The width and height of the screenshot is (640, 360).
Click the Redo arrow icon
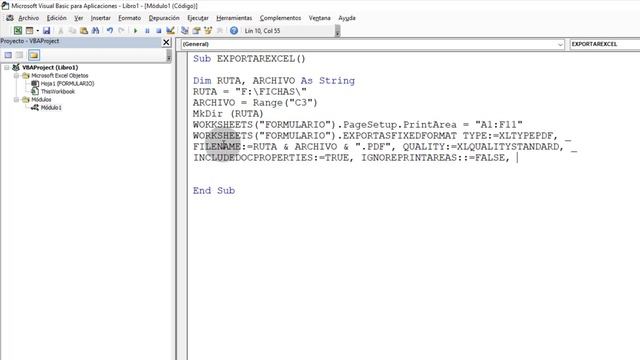click(121, 31)
